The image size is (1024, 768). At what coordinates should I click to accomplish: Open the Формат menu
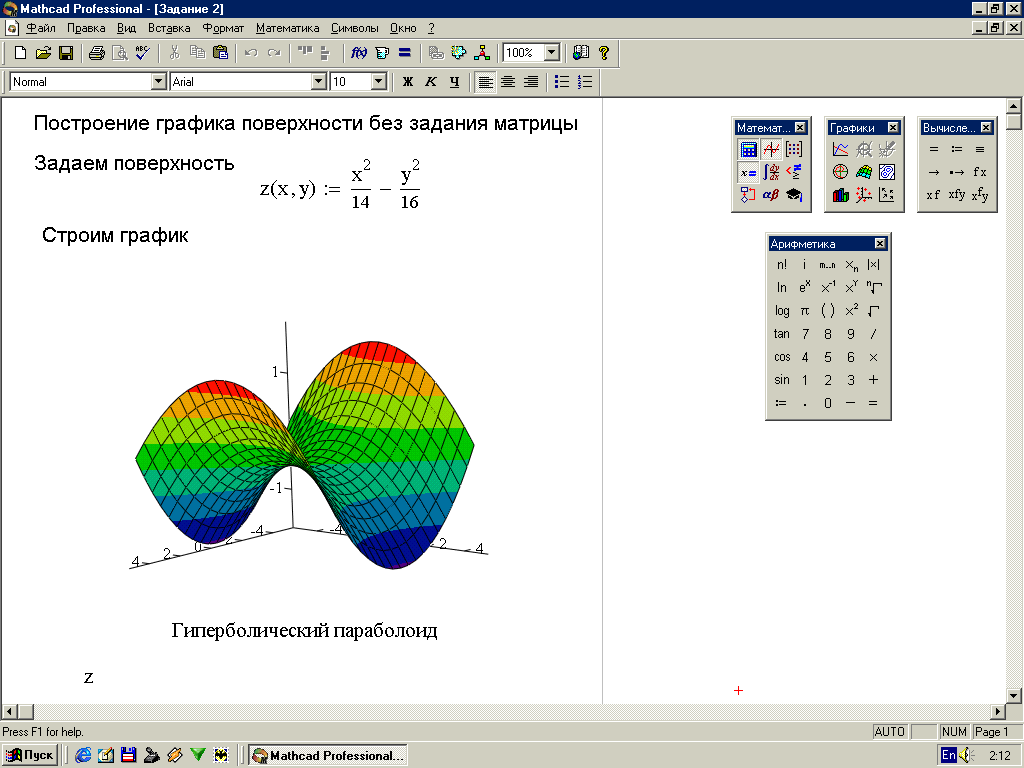pyautogui.click(x=223, y=28)
